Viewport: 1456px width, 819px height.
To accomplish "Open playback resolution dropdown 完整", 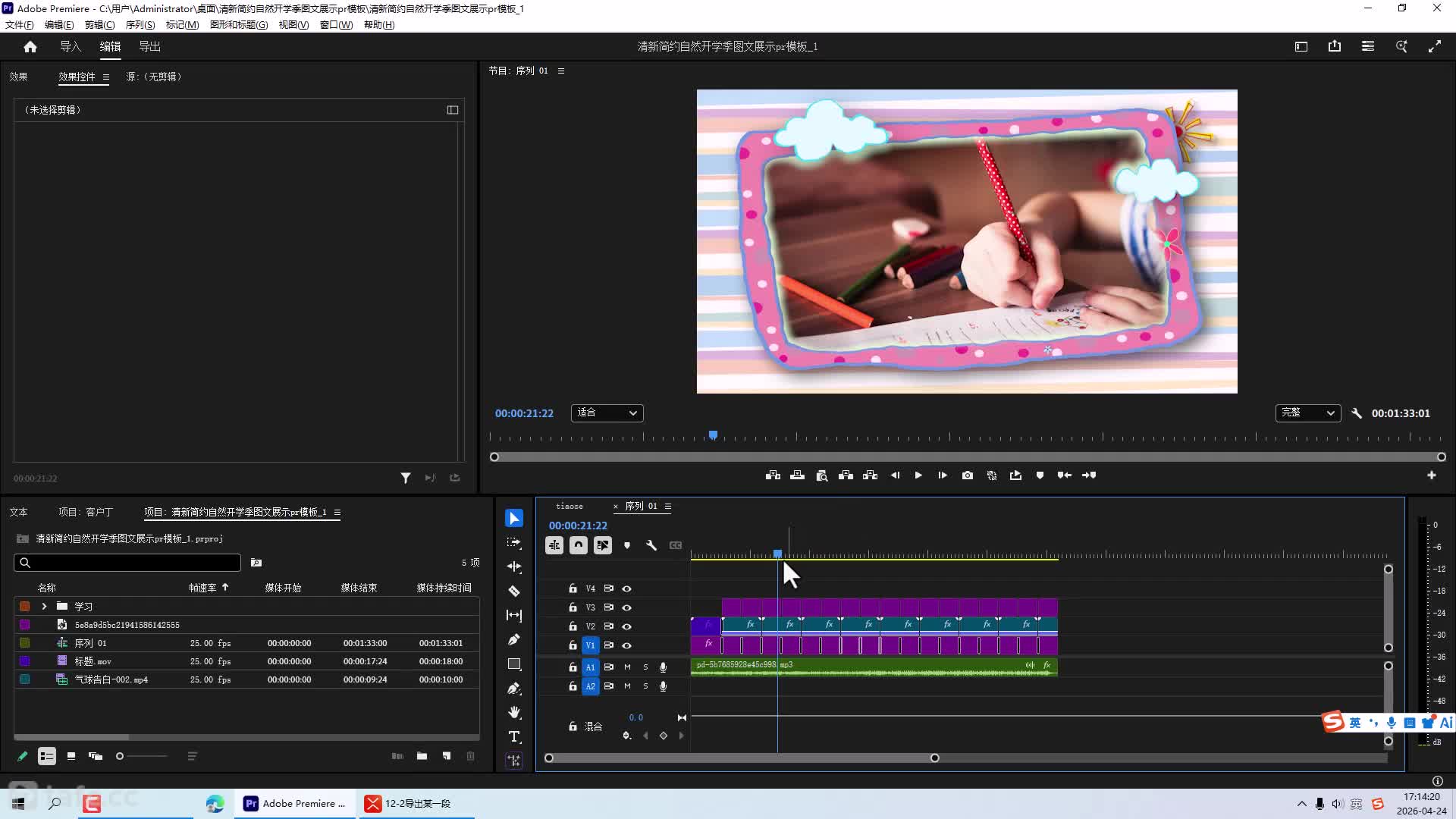I will [1308, 413].
